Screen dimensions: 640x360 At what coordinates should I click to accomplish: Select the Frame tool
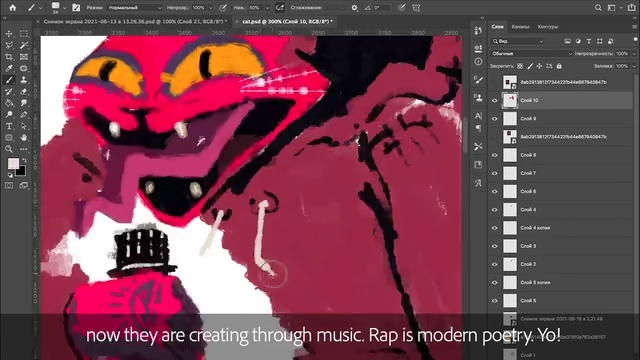(24, 57)
